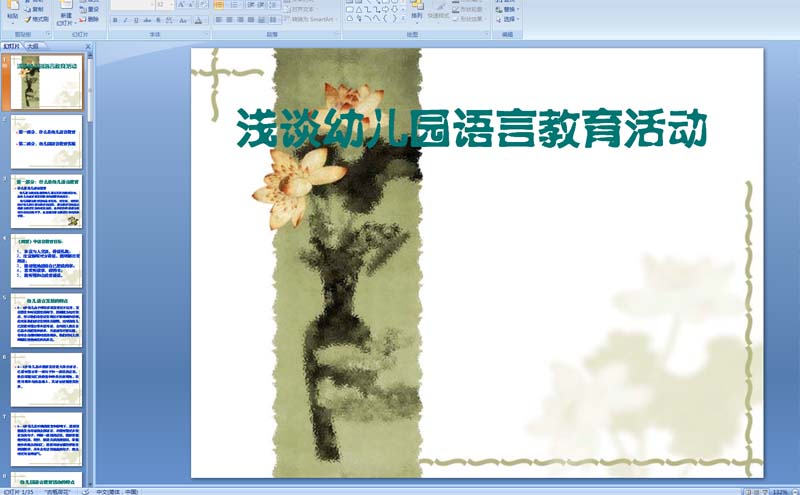Toggle Underline formatting

click(136, 20)
